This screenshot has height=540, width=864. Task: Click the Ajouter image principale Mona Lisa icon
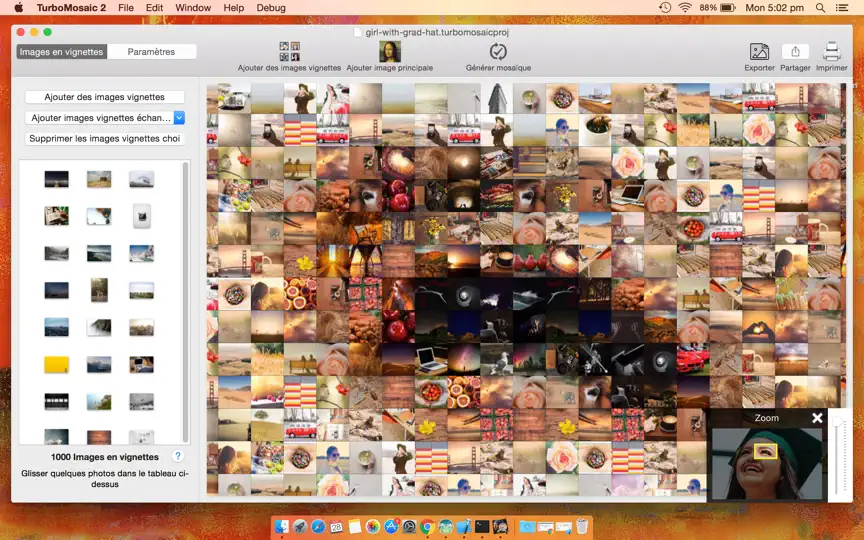tap(390, 52)
